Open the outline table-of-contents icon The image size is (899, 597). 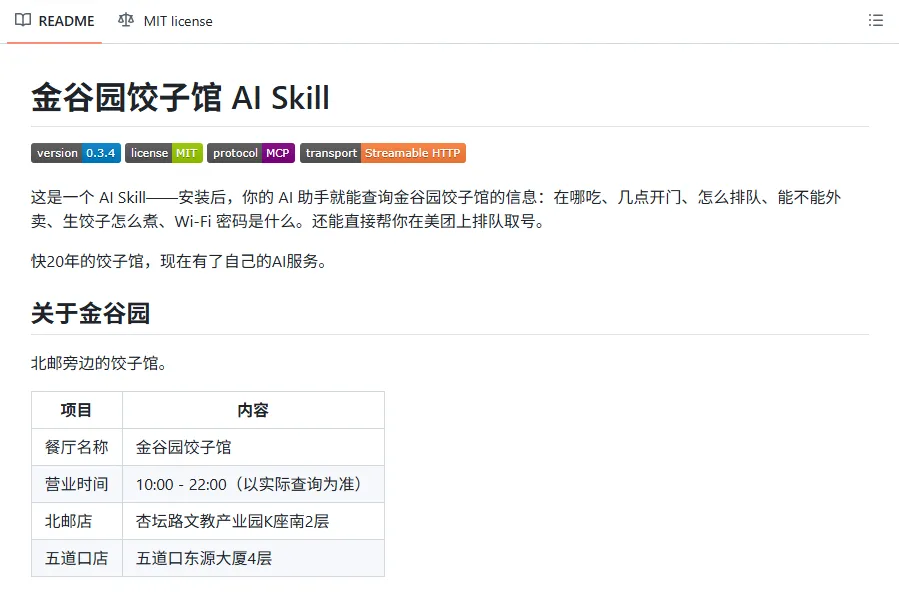click(875, 21)
